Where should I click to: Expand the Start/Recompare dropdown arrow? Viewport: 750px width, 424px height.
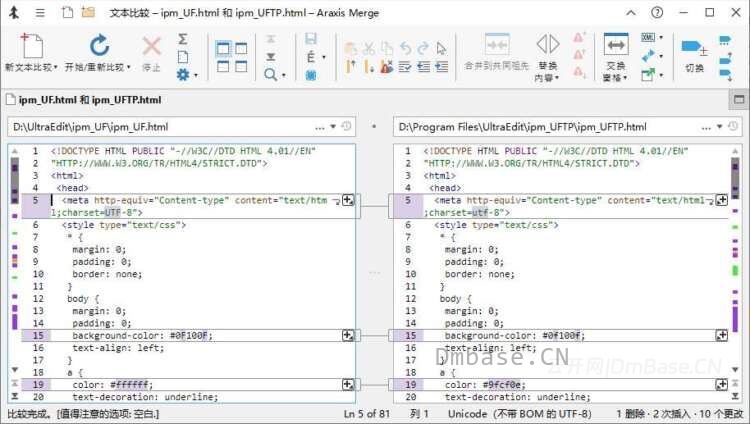click(129, 67)
